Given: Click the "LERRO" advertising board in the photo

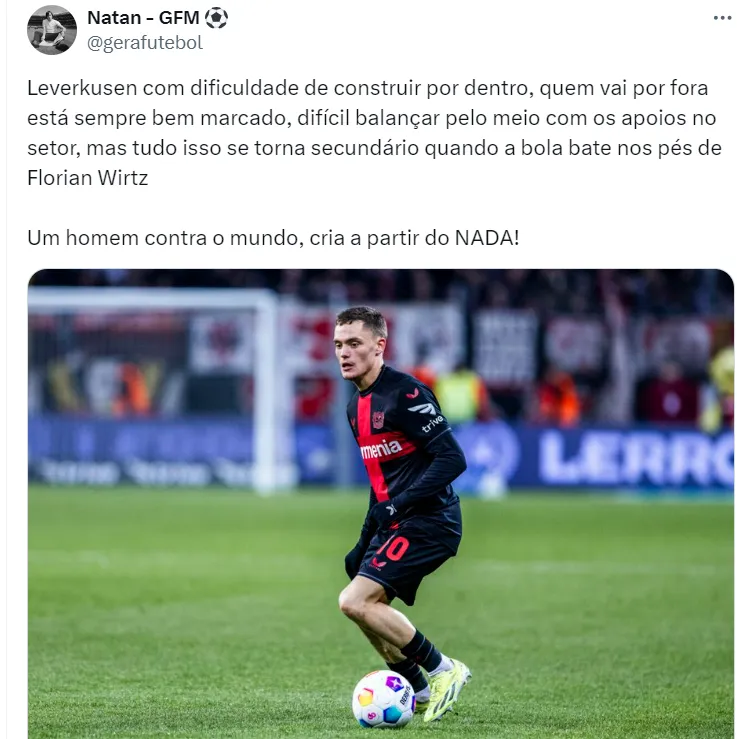Looking at the screenshot, I should (636, 457).
